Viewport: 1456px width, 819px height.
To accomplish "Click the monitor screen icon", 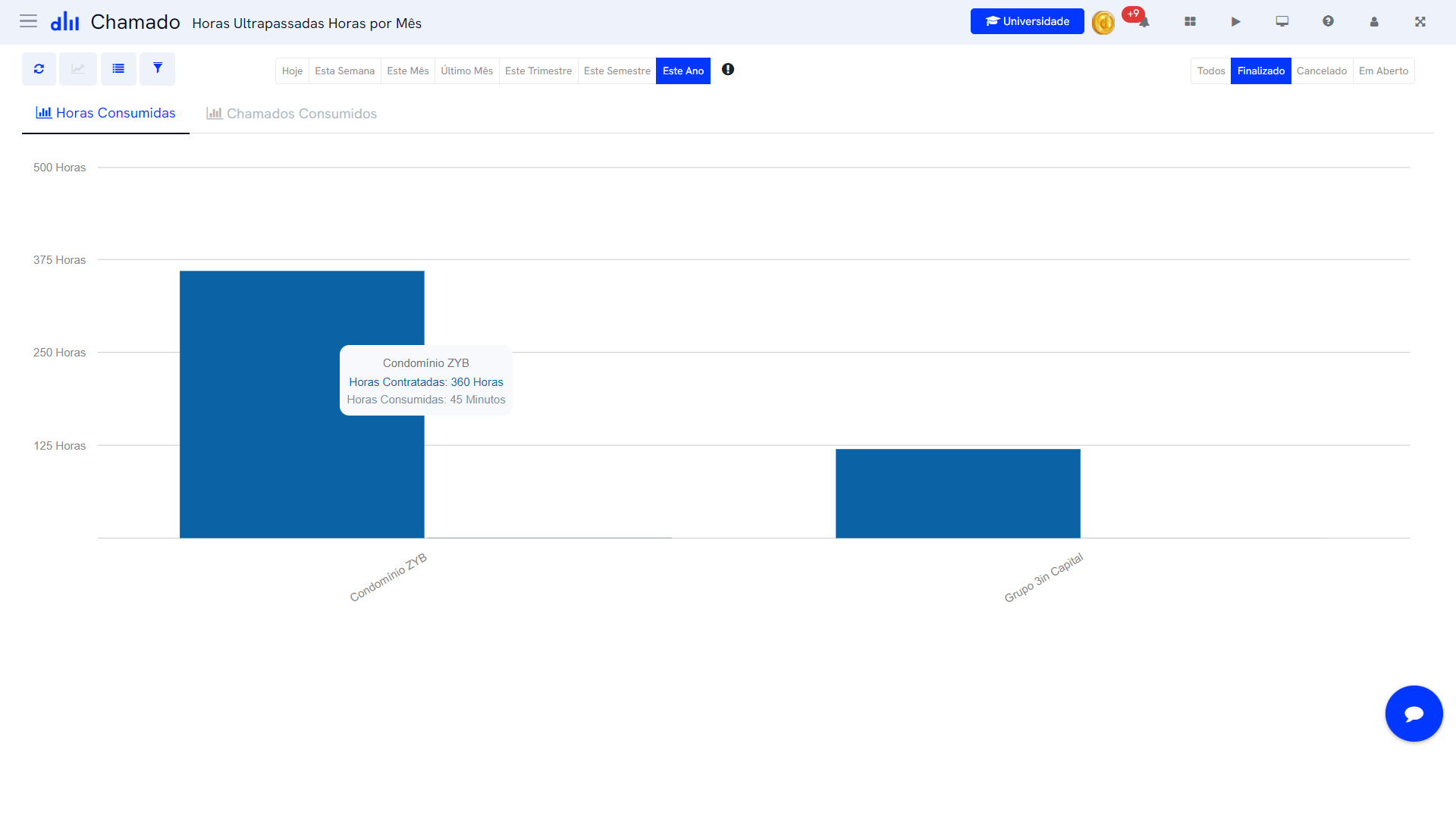I will (x=1282, y=22).
